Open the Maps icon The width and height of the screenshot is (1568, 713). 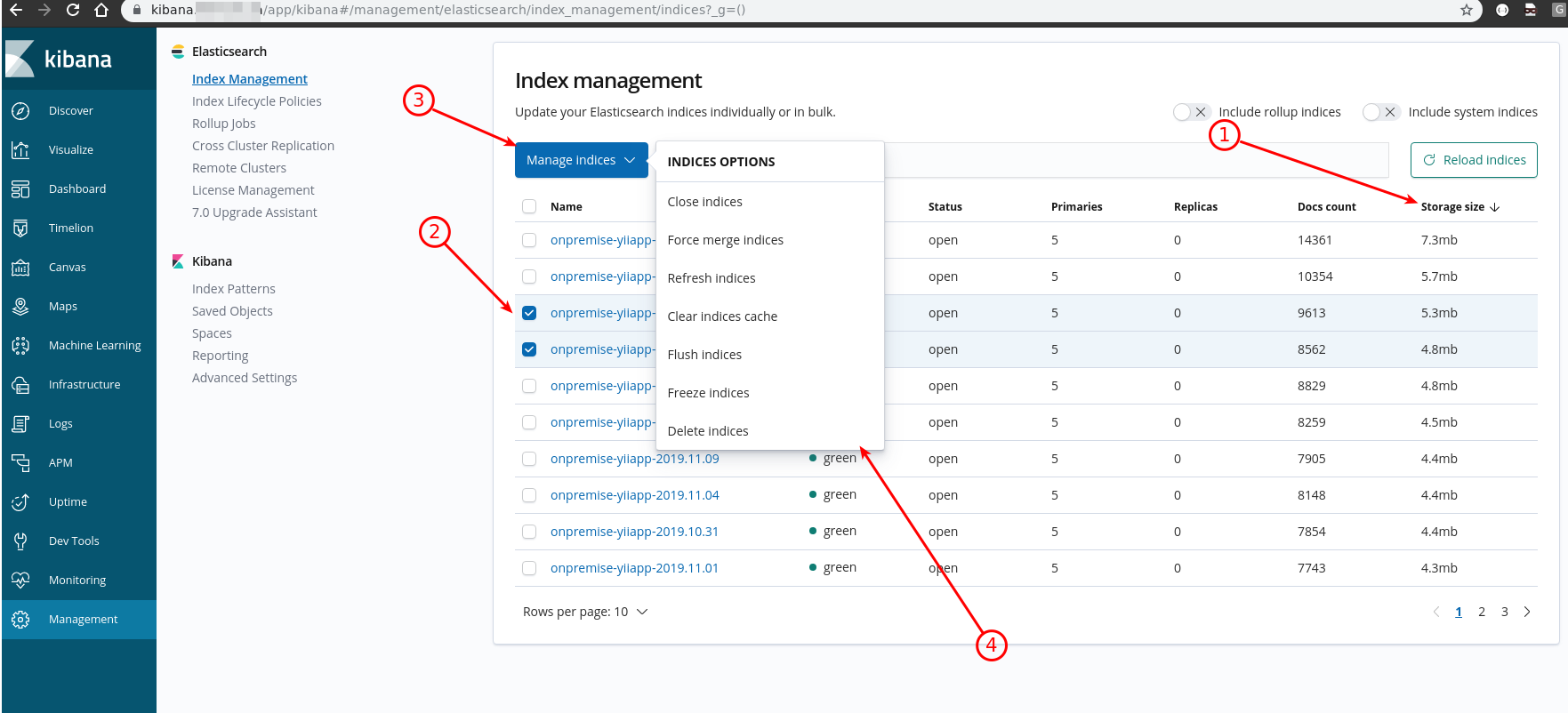pyautogui.click(x=20, y=307)
